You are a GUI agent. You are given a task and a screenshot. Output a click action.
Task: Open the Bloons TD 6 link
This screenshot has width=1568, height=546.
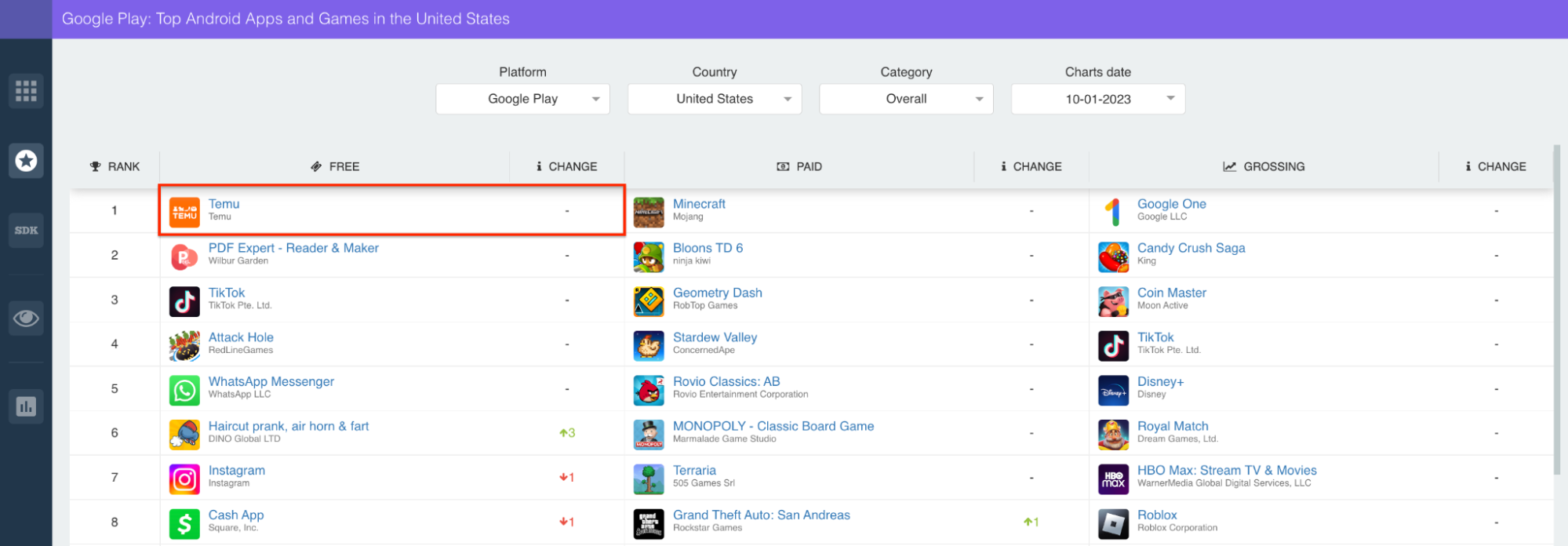tap(708, 248)
